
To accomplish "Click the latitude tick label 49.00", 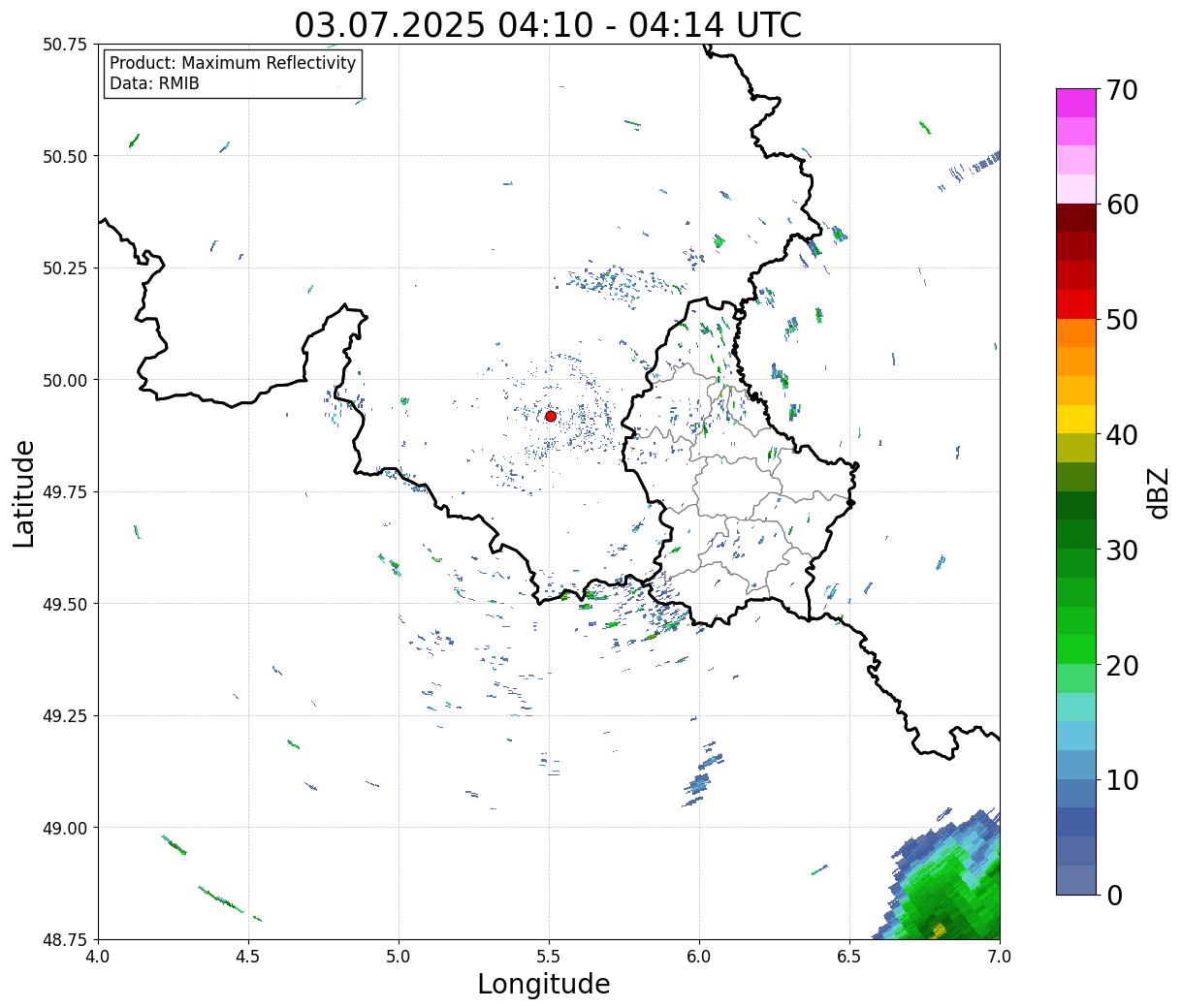I will [65, 828].
